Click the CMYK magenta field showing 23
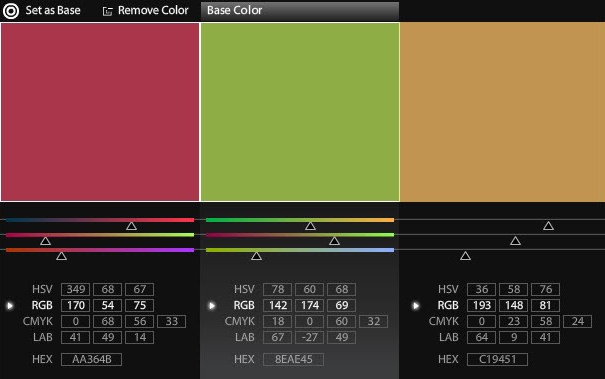 tap(514, 321)
